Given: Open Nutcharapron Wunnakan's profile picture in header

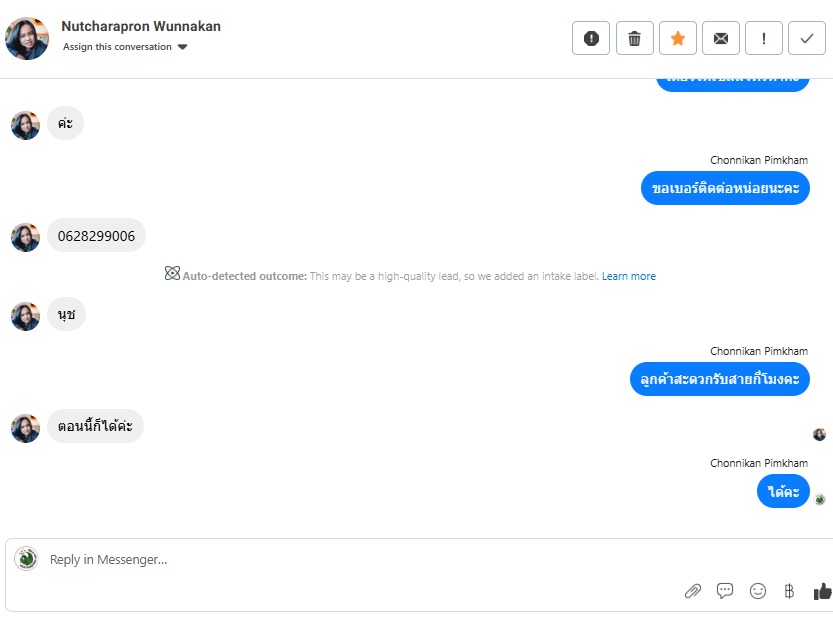Looking at the screenshot, I should click(27, 38).
